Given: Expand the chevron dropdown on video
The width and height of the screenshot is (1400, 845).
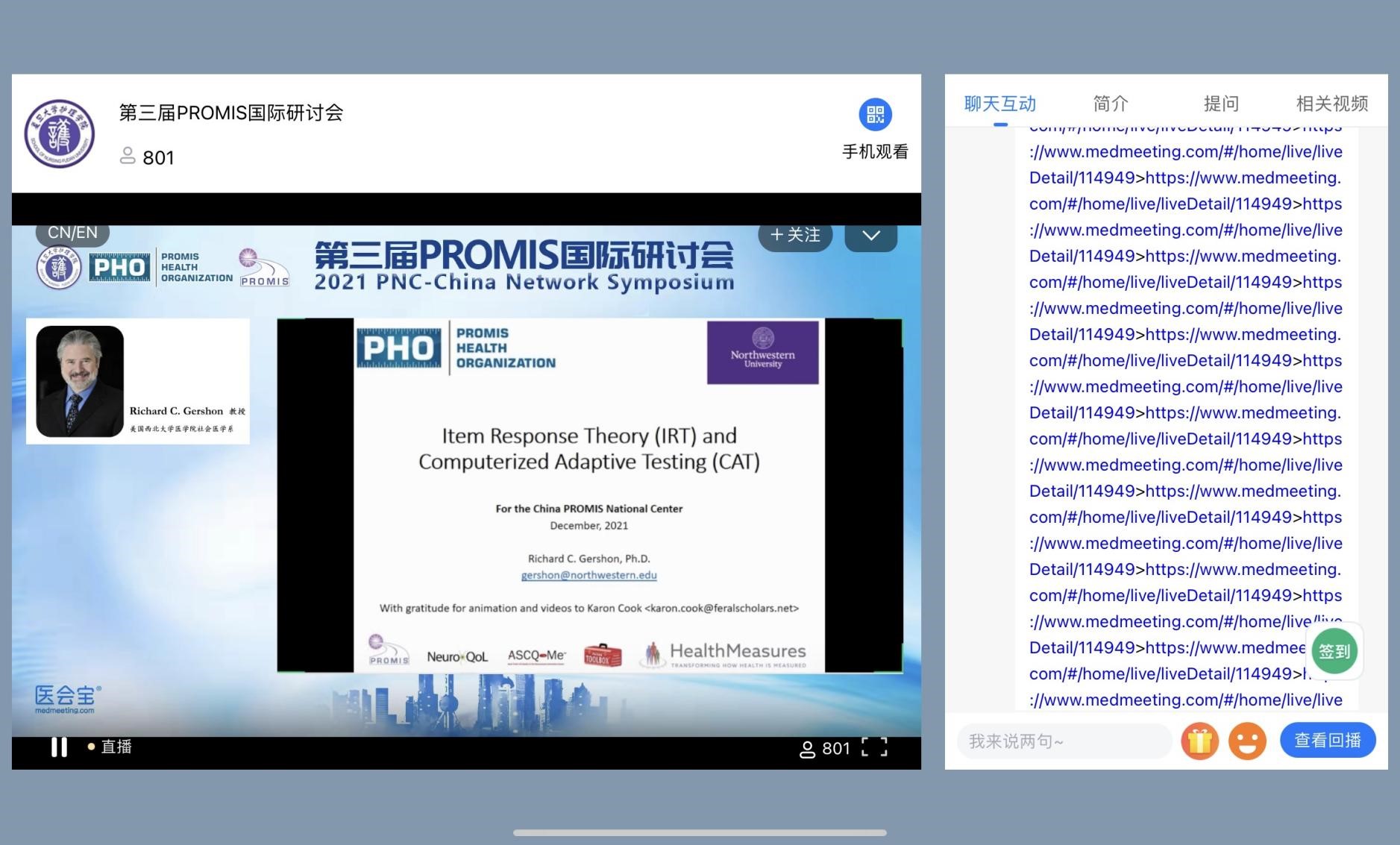Looking at the screenshot, I should pyautogui.click(x=870, y=236).
